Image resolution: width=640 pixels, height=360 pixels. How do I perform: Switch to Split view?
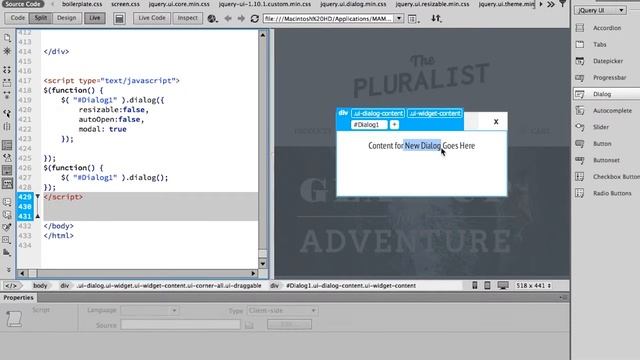(x=40, y=18)
